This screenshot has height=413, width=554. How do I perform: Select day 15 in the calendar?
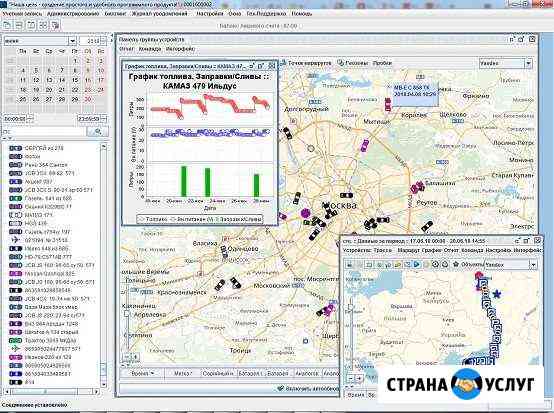click(75, 80)
